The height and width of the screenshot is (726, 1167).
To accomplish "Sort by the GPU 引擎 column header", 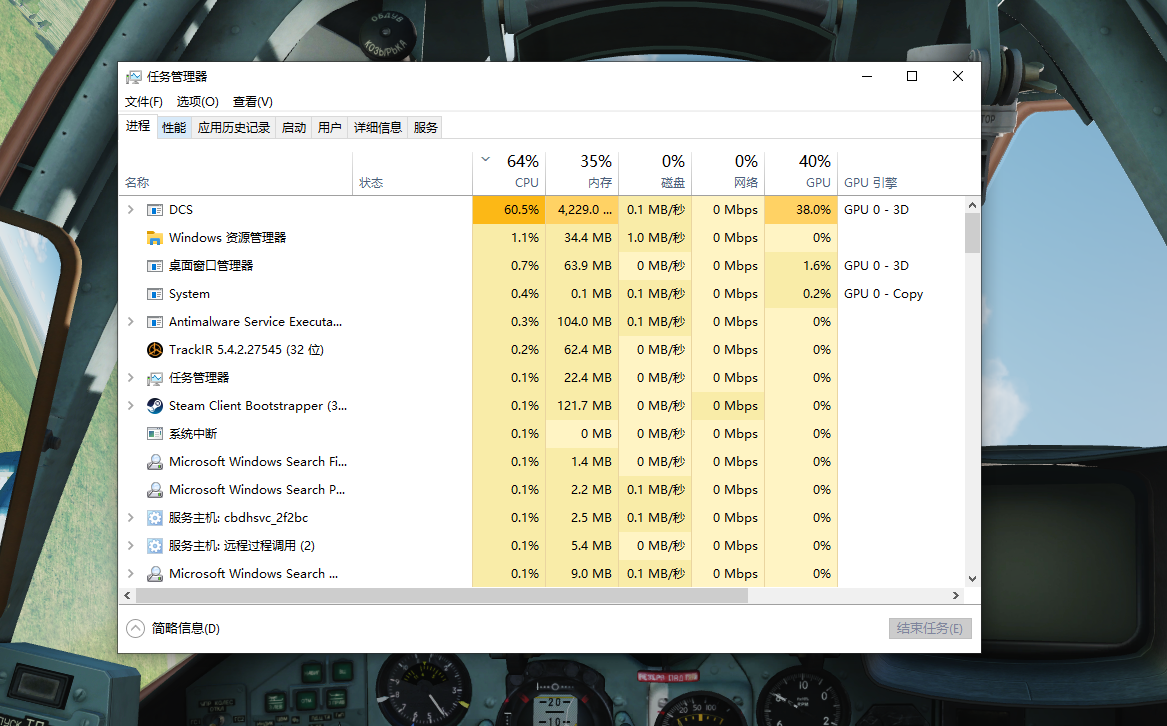I will click(x=901, y=173).
